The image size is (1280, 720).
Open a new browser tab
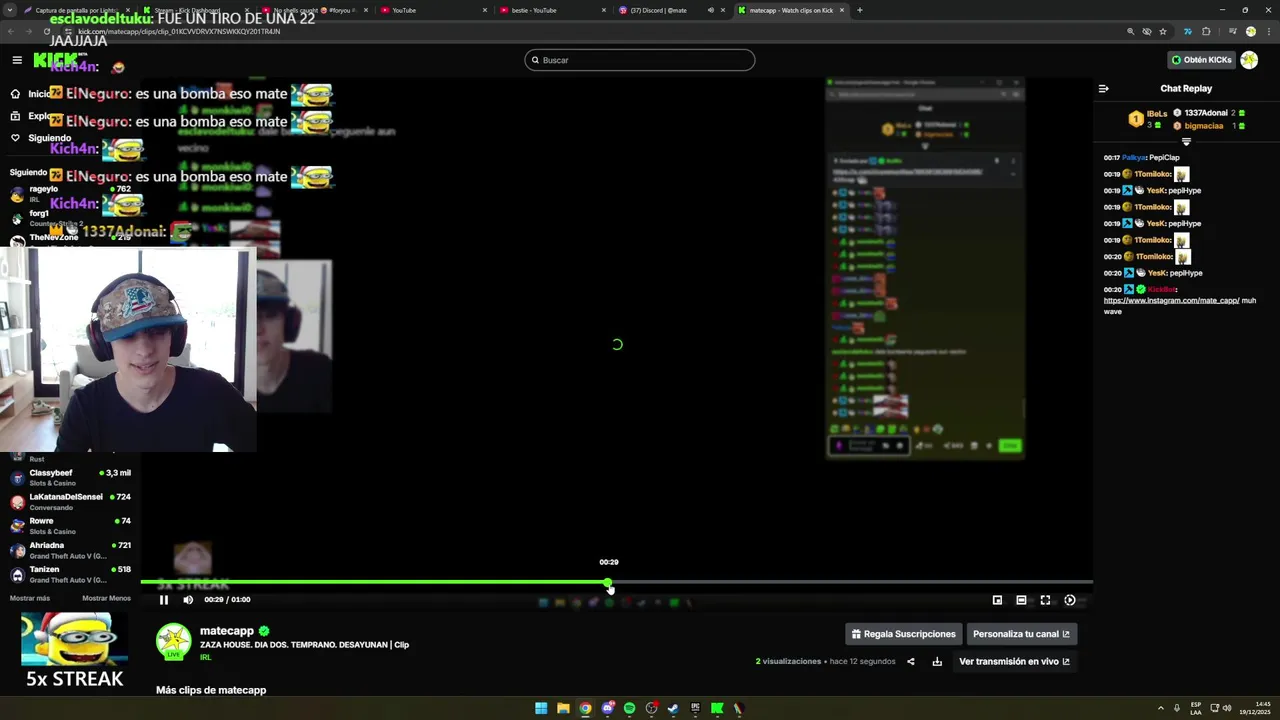860,10
